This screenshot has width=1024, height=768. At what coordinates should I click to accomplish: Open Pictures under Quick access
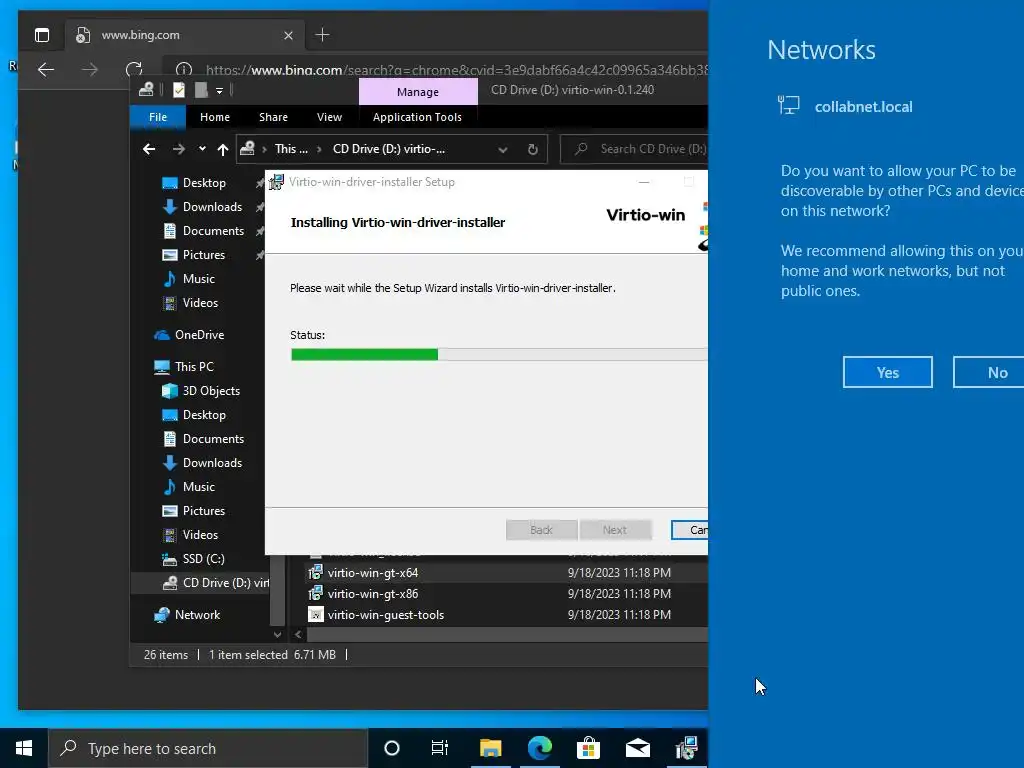[204, 255]
